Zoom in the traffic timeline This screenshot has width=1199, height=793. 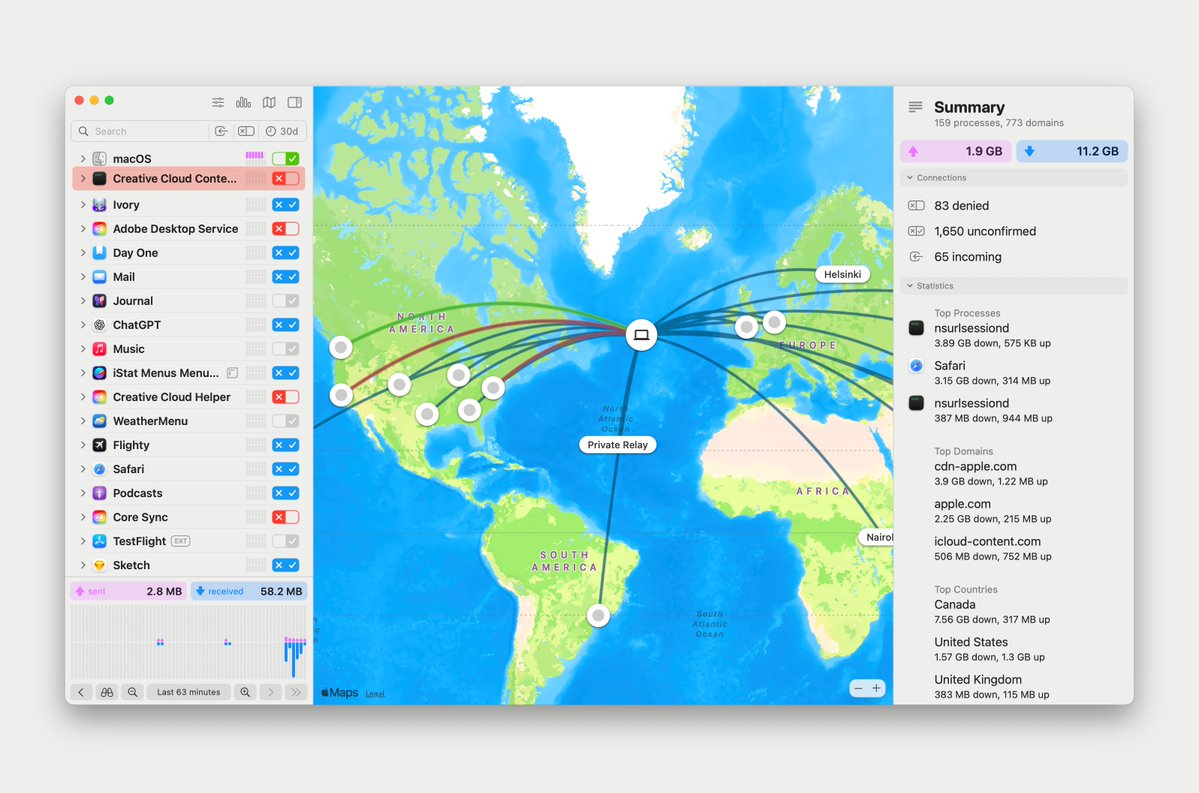coord(245,692)
